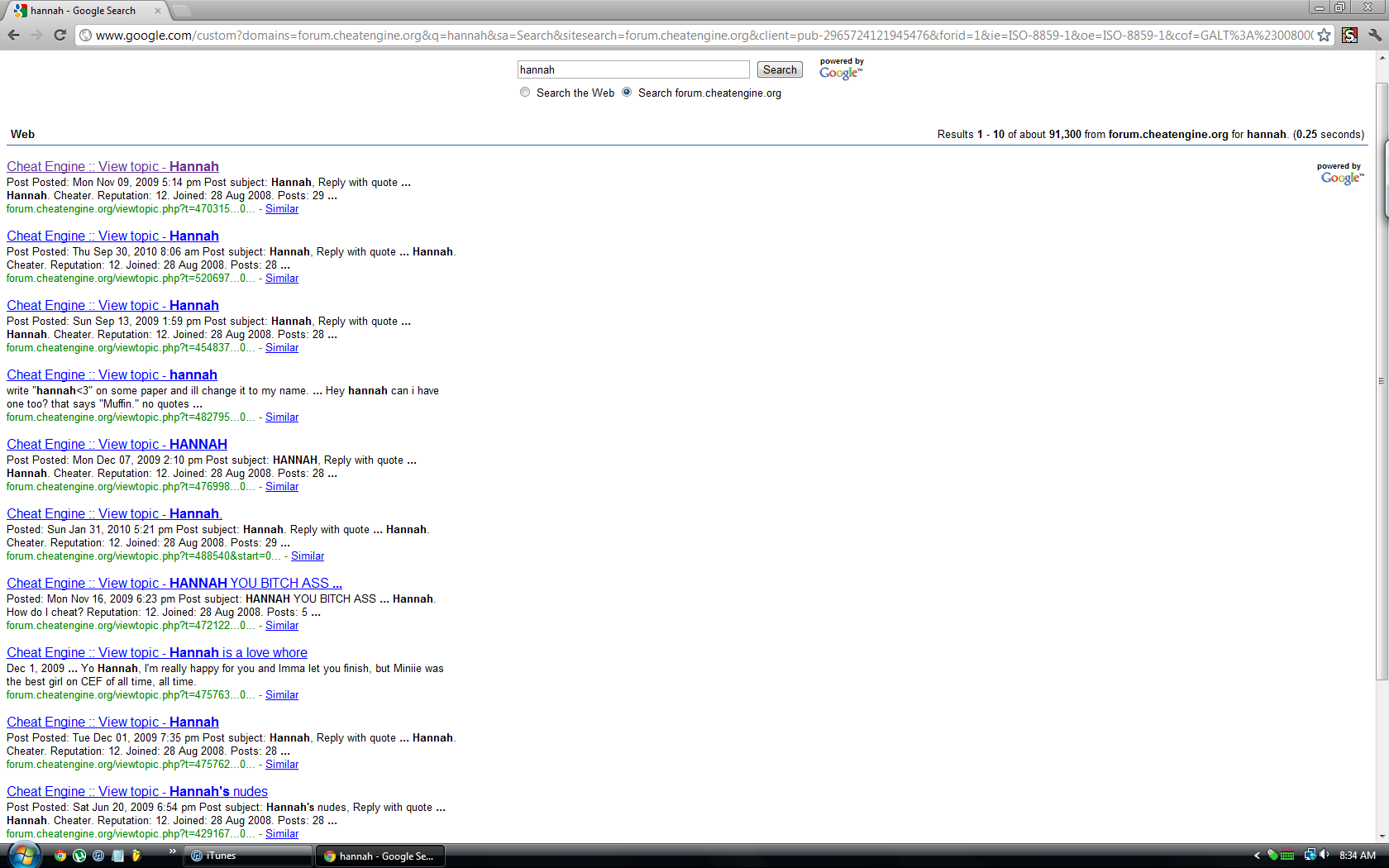Reload the current page
This screenshot has height=868, width=1389.
[60, 35]
